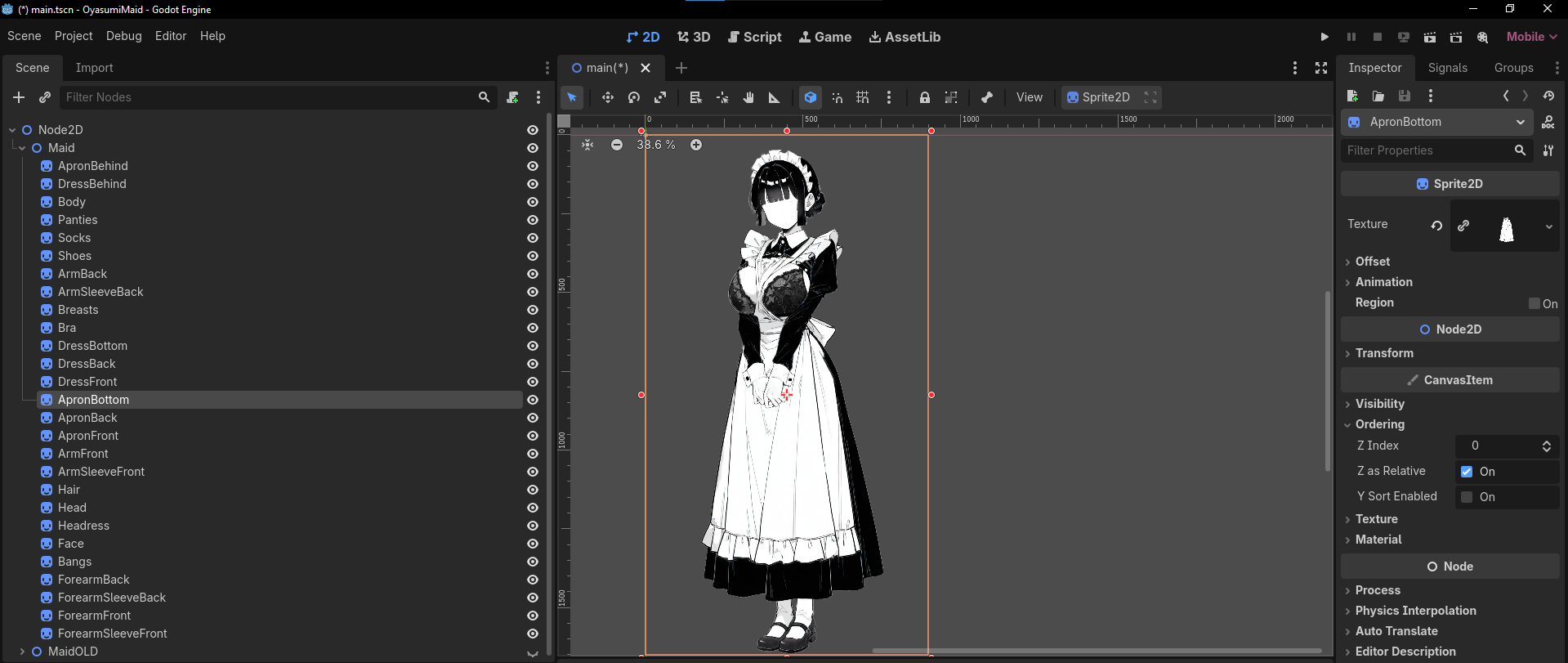Activate the Rotate mode tool
1568x663 pixels.
coord(634,97)
